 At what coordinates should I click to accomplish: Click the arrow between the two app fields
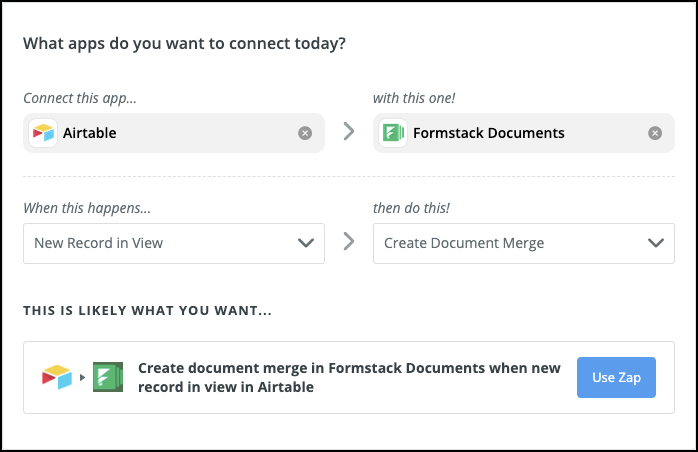349,132
